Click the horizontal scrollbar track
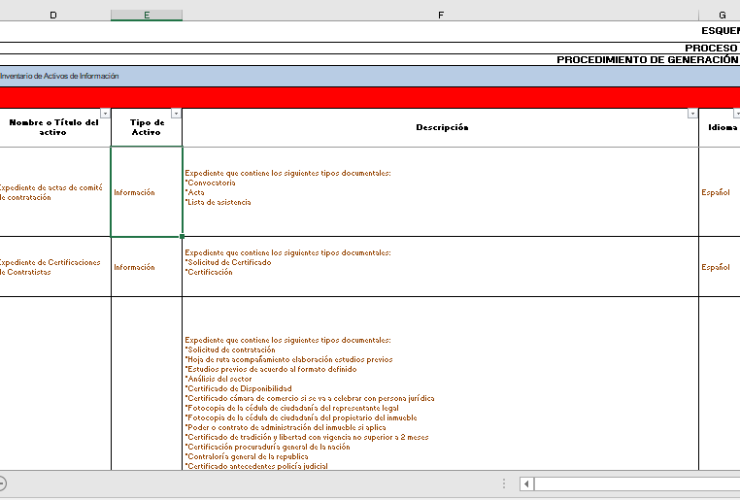This screenshot has width=740, height=500. point(637,483)
